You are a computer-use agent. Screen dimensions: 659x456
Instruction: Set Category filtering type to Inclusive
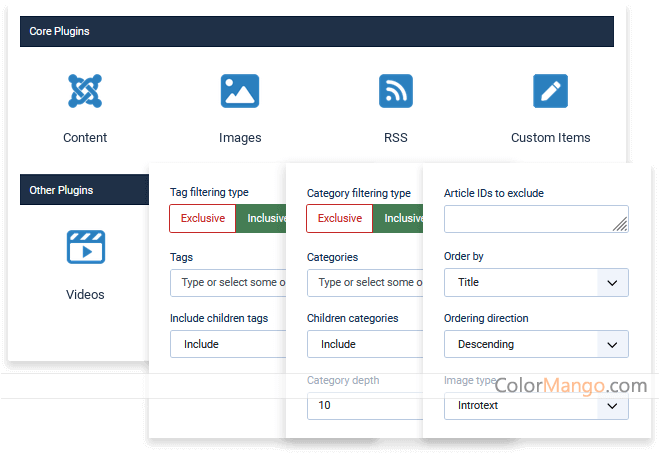click(x=398, y=218)
